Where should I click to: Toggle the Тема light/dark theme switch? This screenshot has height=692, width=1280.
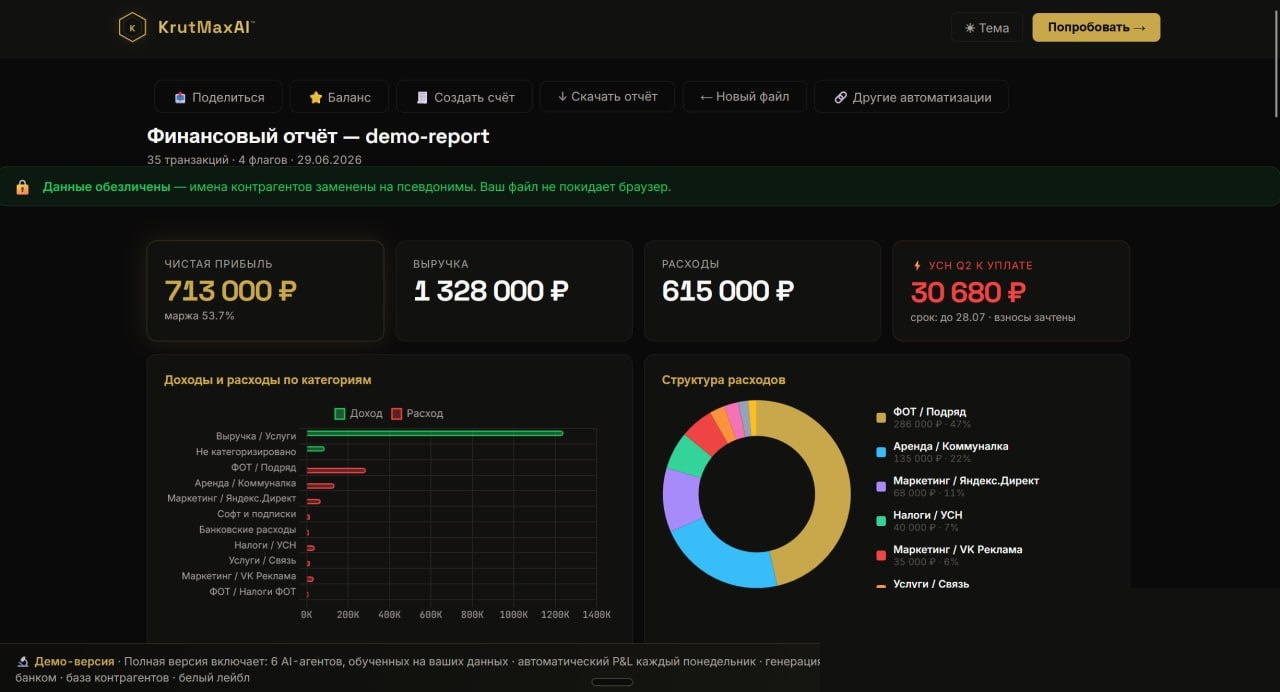(987, 28)
